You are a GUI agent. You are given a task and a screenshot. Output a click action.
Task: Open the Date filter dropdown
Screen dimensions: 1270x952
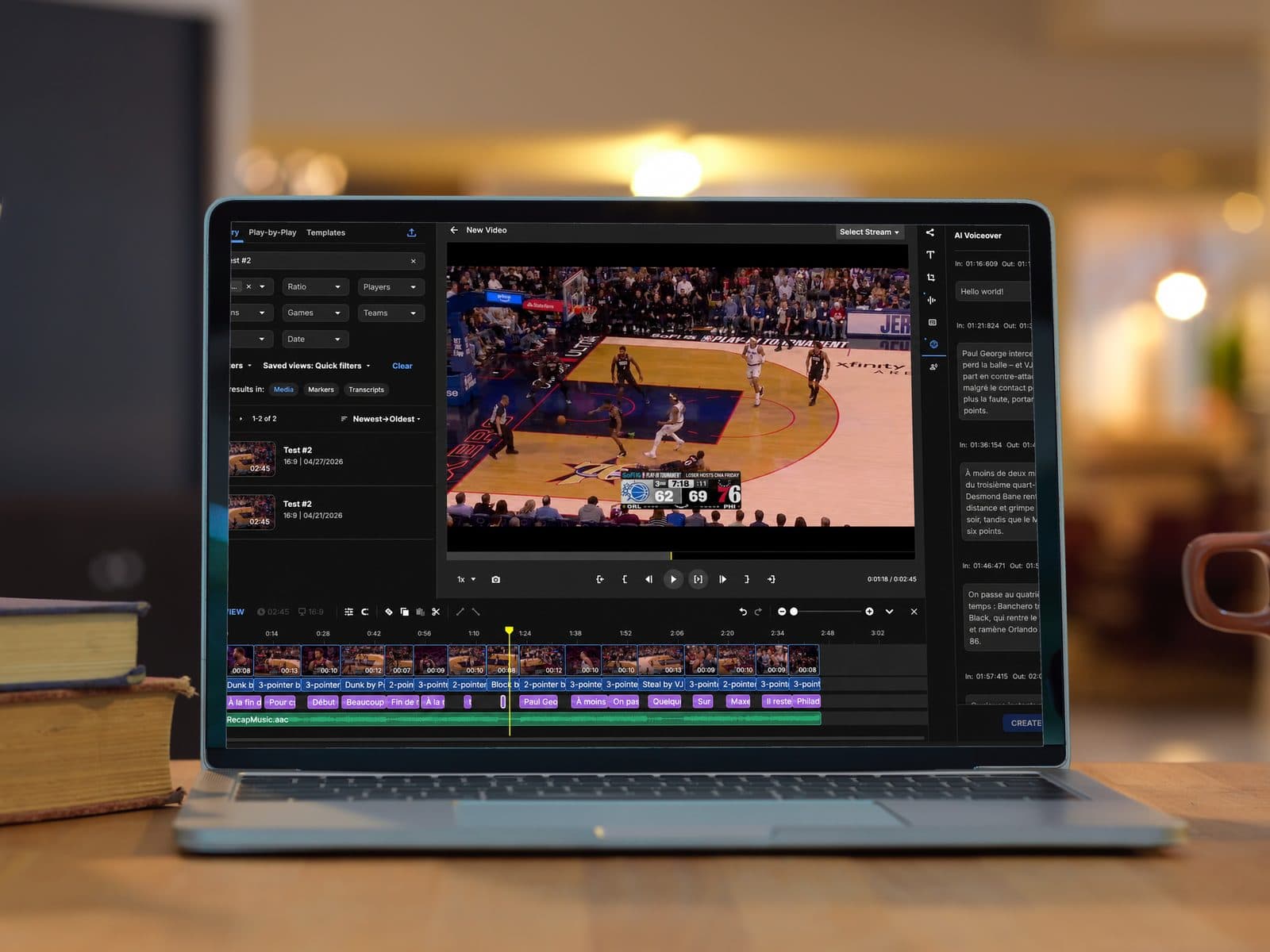click(x=315, y=339)
